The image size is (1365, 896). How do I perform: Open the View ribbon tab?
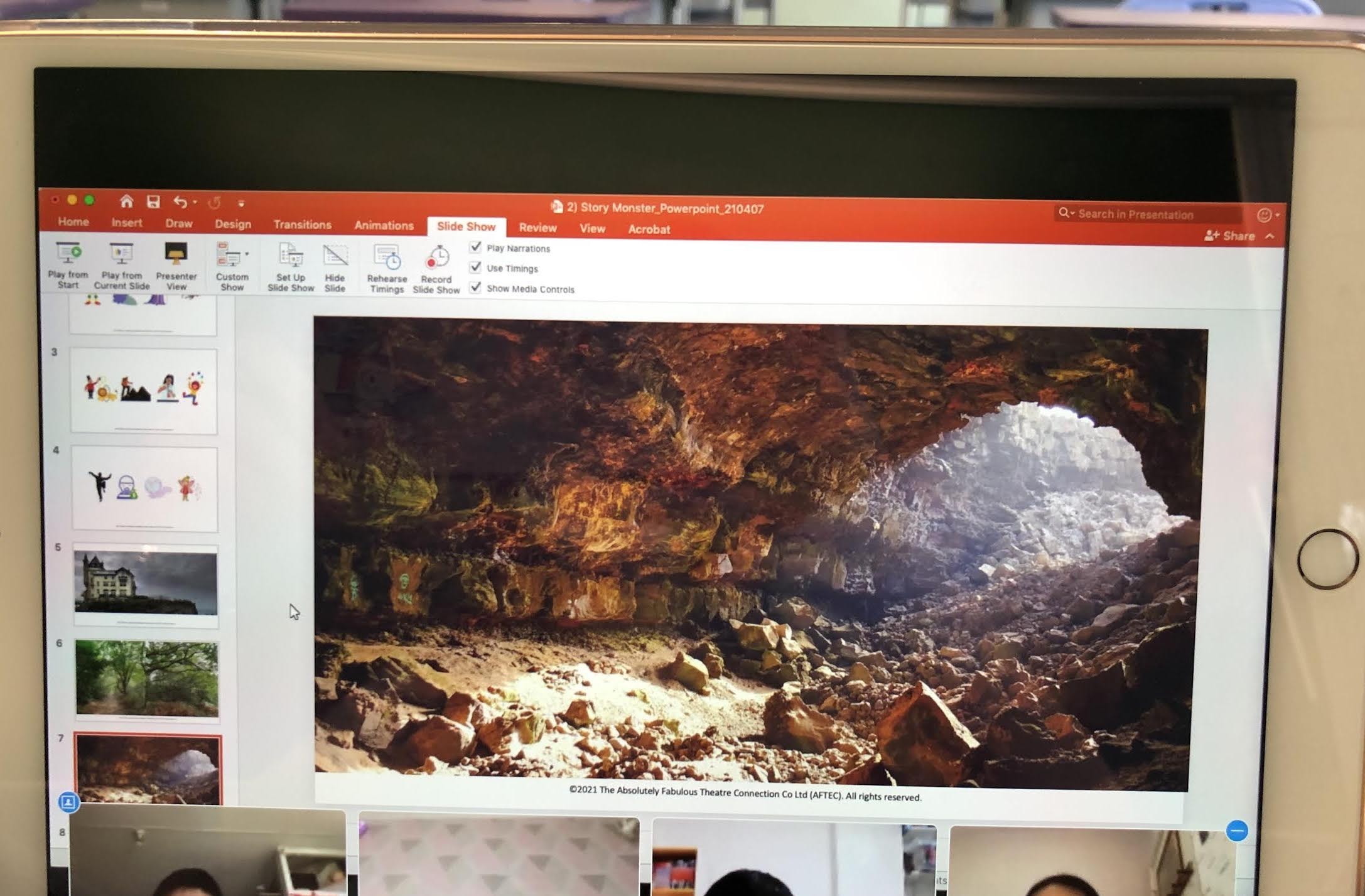592,228
